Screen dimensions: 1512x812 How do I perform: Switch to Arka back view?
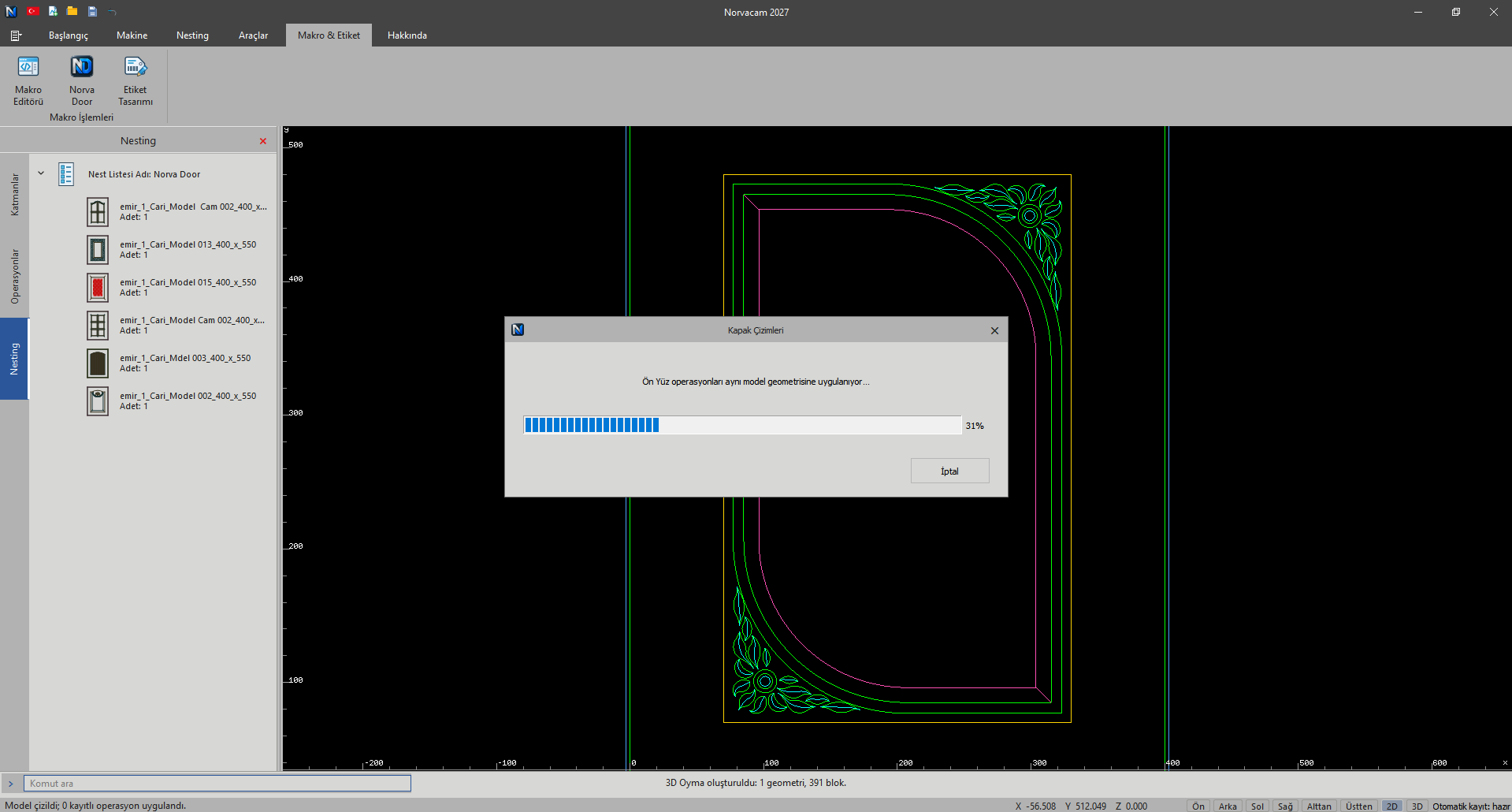click(1228, 806)
